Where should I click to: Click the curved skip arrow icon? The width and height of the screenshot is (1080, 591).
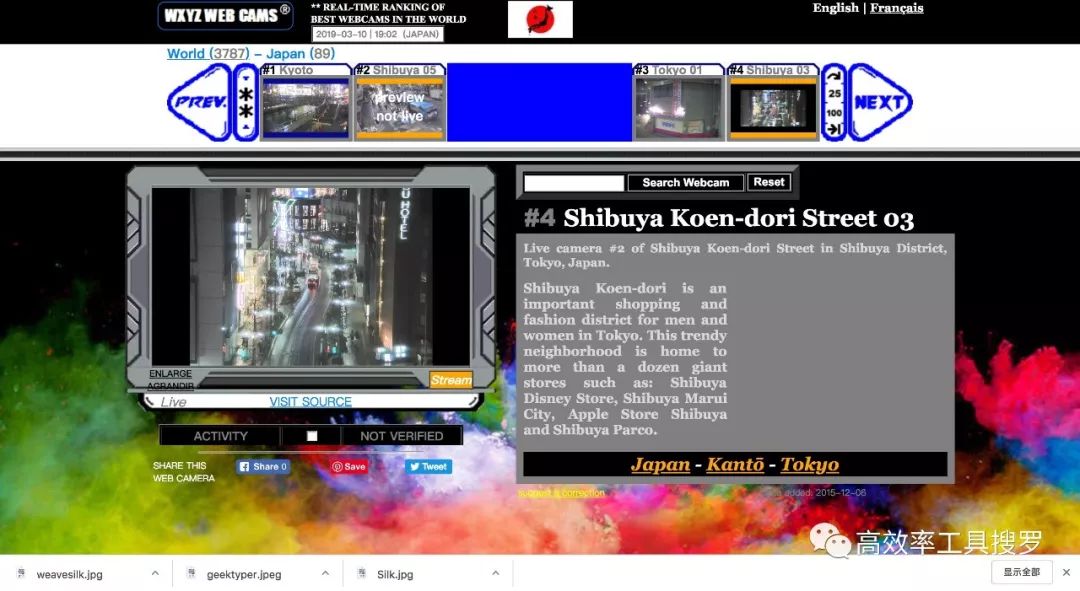(x=834, y=76)
